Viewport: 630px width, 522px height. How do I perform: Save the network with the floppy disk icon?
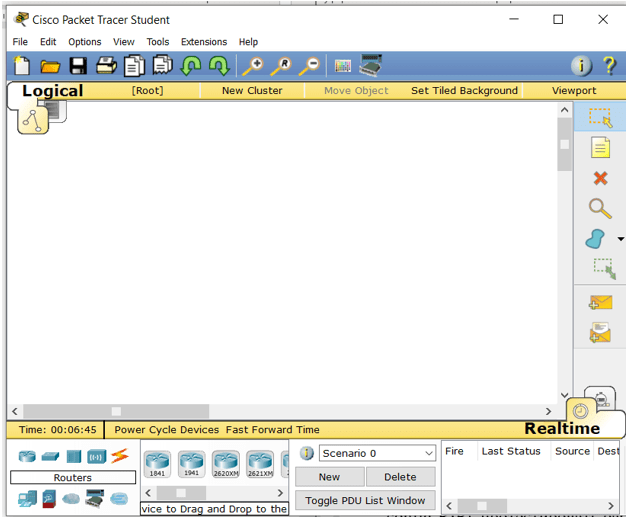[78, 66]
